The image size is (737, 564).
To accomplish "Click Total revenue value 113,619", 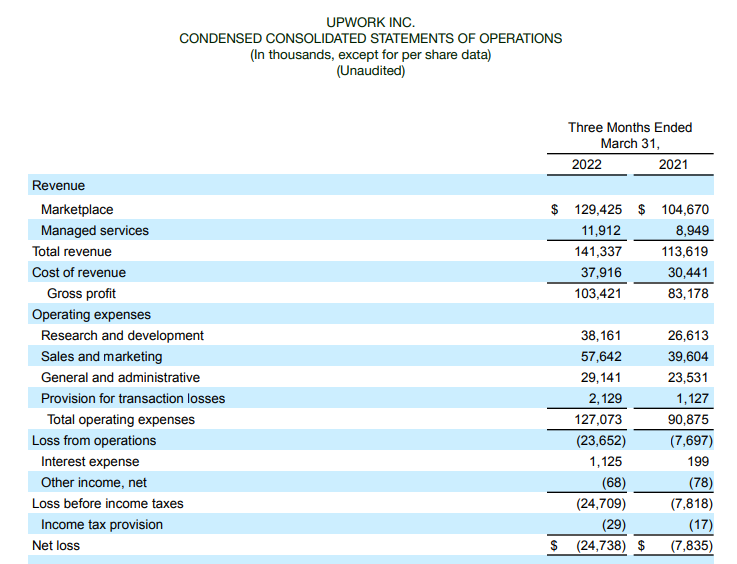I will coord(685,251).
